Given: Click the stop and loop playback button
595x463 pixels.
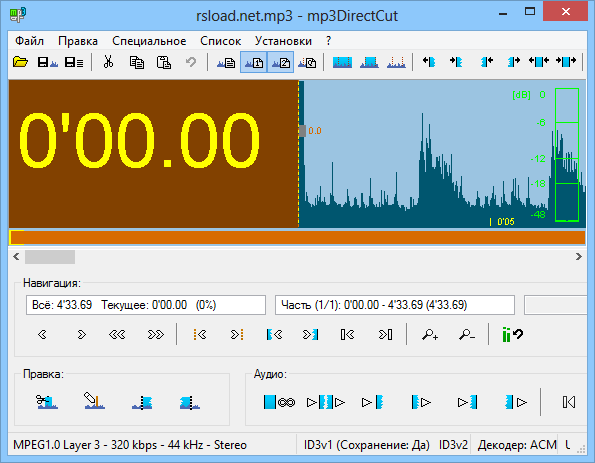Looking at the screenshot, I should (x=279, y=402).
